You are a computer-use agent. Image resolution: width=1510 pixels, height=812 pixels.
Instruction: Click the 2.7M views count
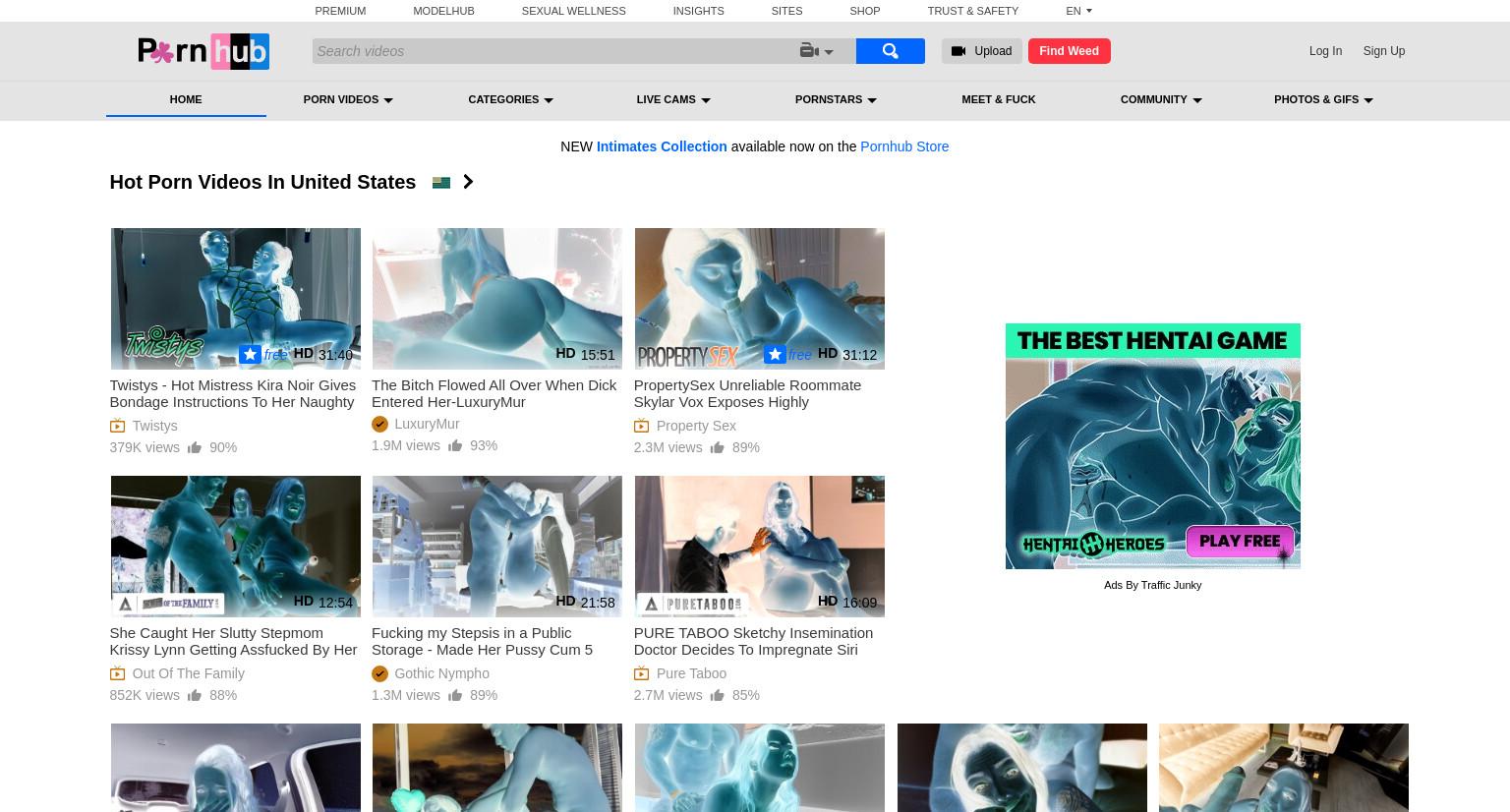[668, 695]
